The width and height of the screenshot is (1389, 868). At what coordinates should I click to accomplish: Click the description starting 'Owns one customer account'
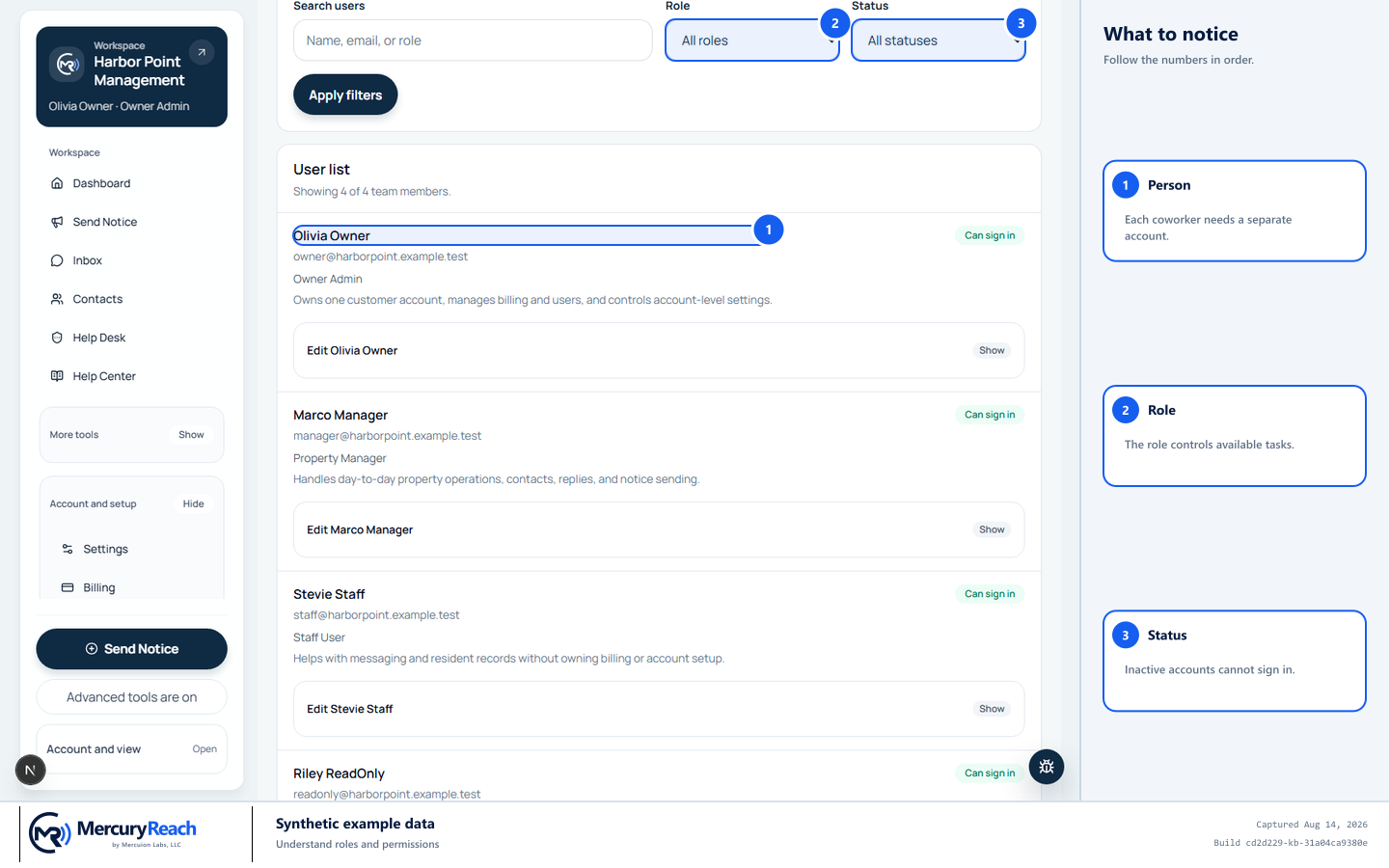[532, 300]
